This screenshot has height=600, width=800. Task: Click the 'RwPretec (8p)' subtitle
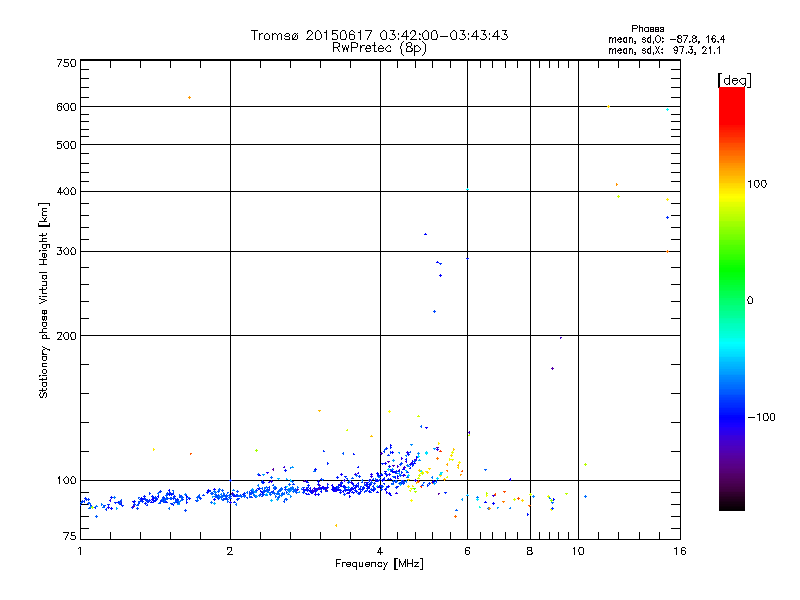pyautogui.click(x=380, y=48)
